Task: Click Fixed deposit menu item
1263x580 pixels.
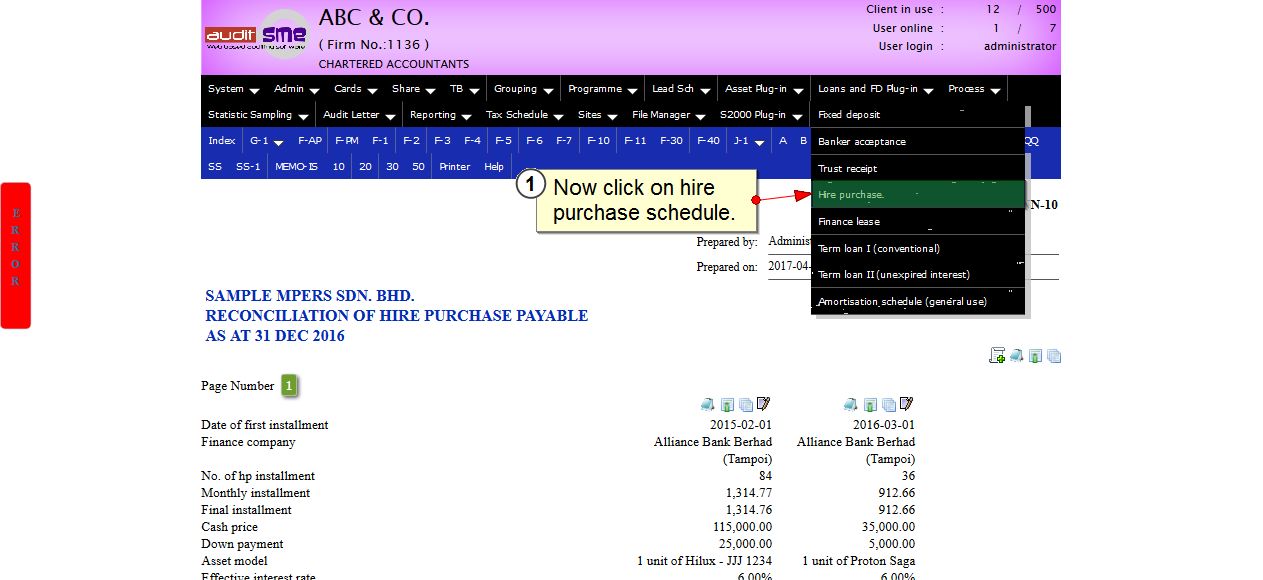Action: (x=849, y=115)
